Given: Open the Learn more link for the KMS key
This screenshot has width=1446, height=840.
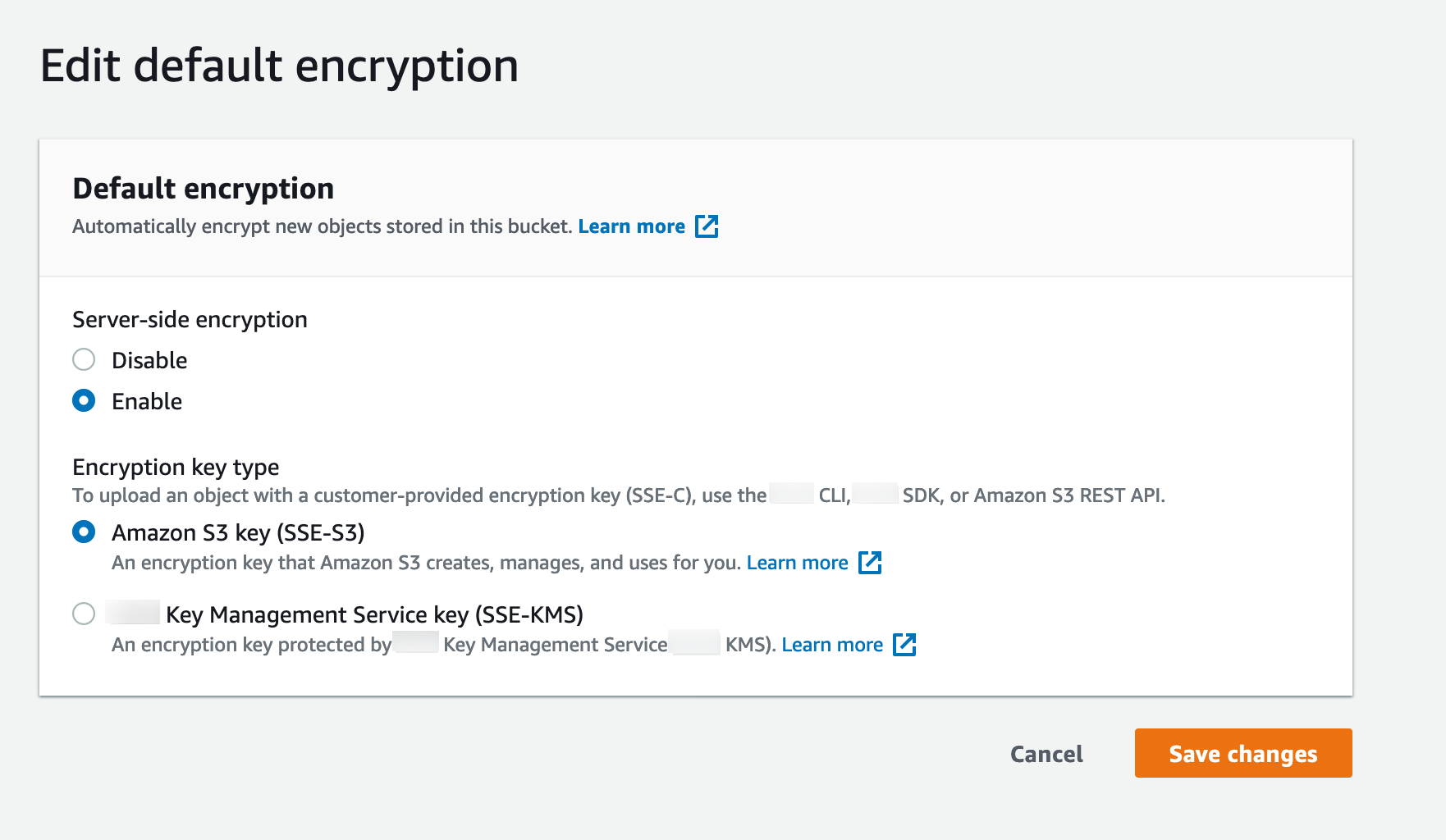Looking at the screenshot, I should (832, 645).
